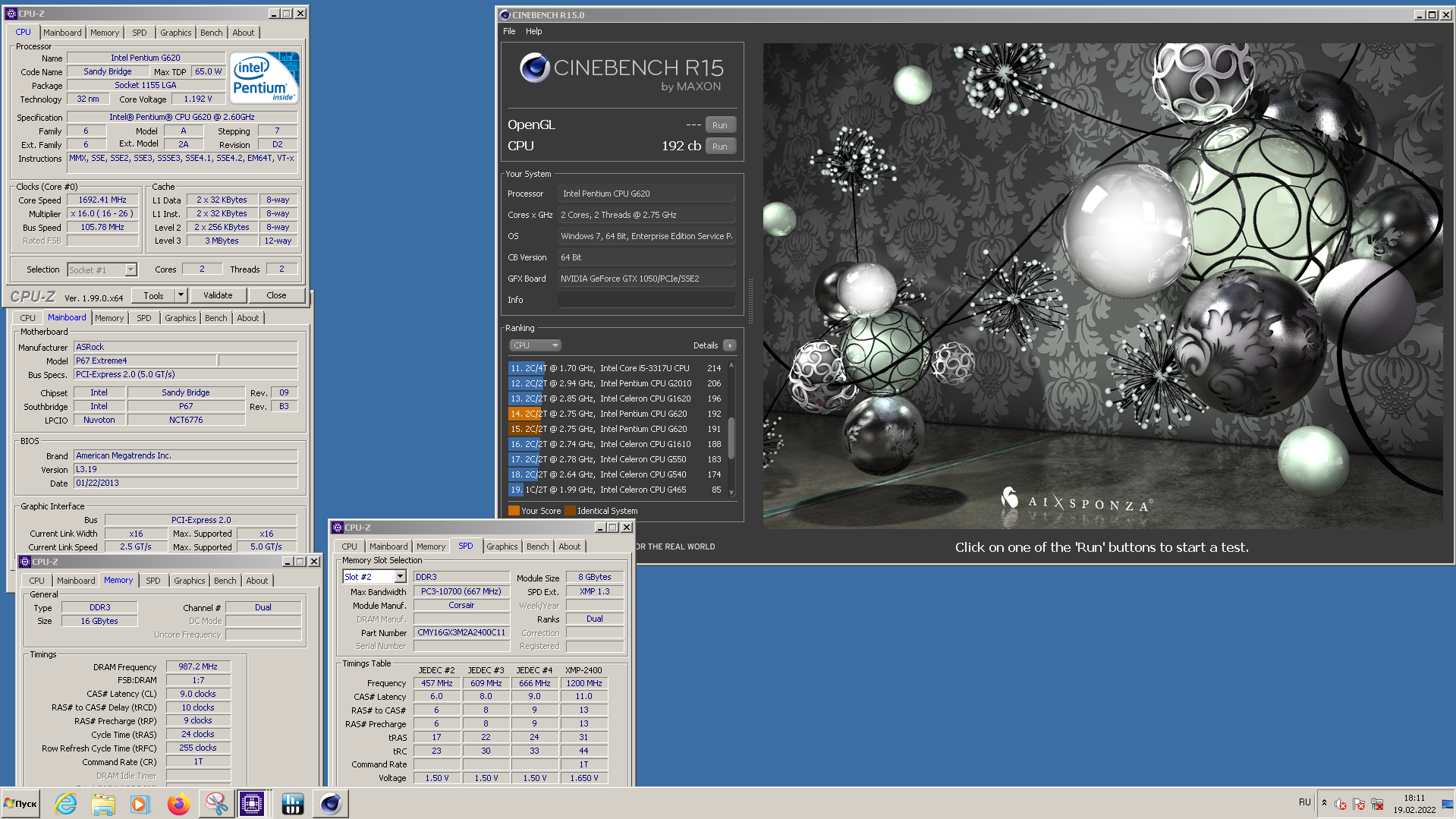Select ranking row 12 Pentium G2010
Image resolution: width=1456 pixels, height=819 pixels.
point(616,383)
